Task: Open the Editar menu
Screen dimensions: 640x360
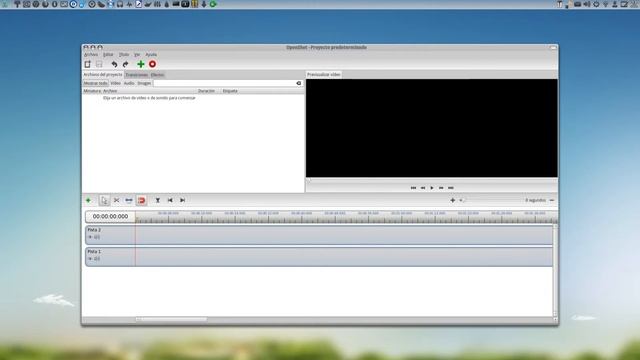Action: pyautogui.click(x=108, y=55)
